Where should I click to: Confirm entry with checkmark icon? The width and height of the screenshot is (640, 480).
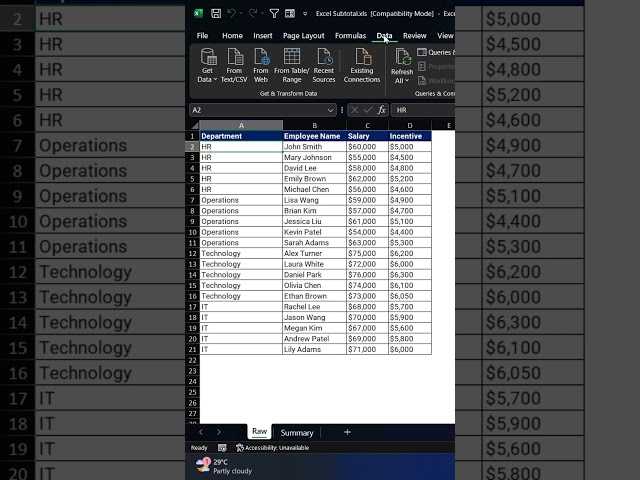pos(368,110)
